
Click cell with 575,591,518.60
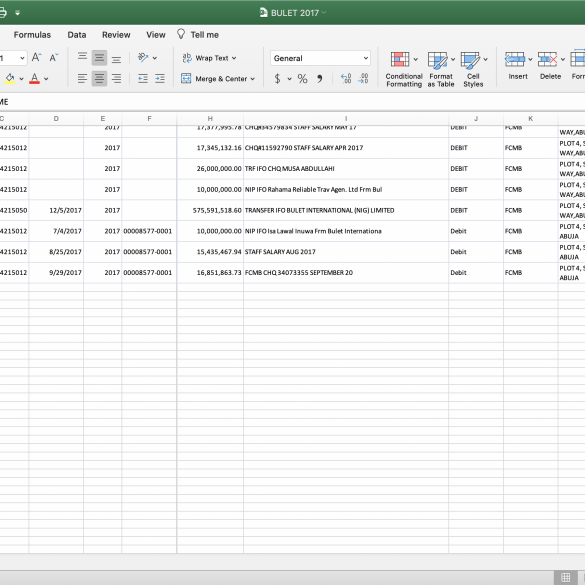[210, 210]
